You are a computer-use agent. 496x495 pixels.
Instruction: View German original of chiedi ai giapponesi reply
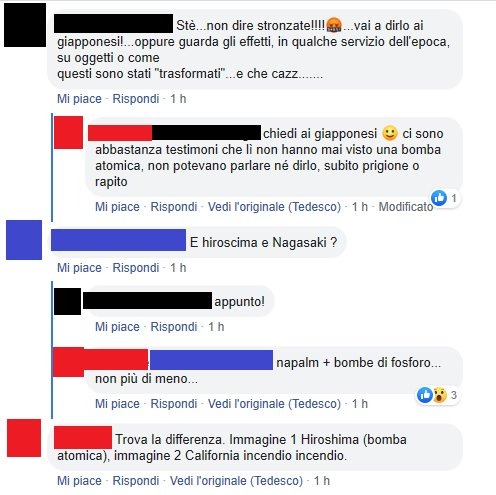click(x=274, y=207)
